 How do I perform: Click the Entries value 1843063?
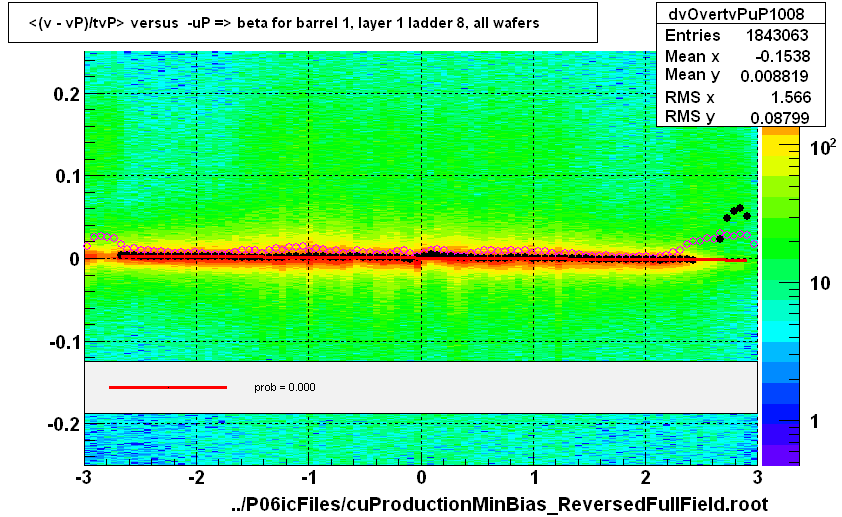777,35
